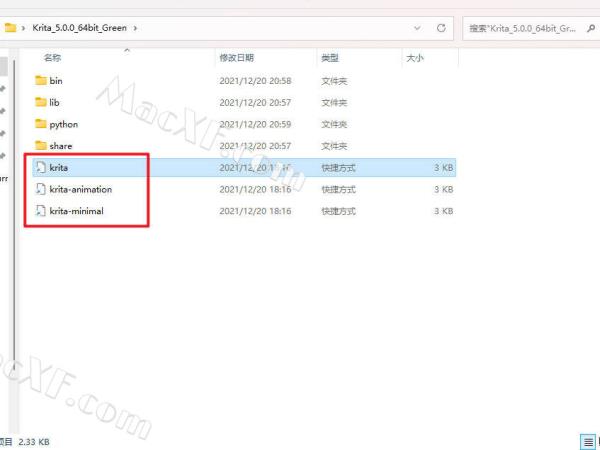The width and height of the screenshot is (600, 450).
Task: Select the lib folder icon
Action: coord(41,102)
